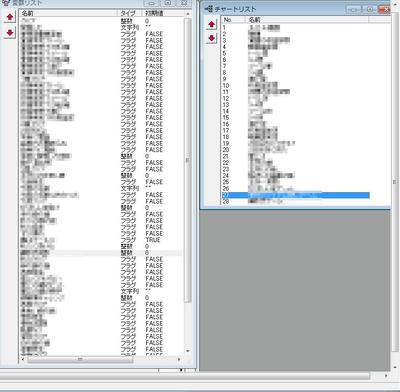Screen dimensions: 400x392
Task: Click the variable list vertical scrollbar thumb
Action: click(188, 160)
